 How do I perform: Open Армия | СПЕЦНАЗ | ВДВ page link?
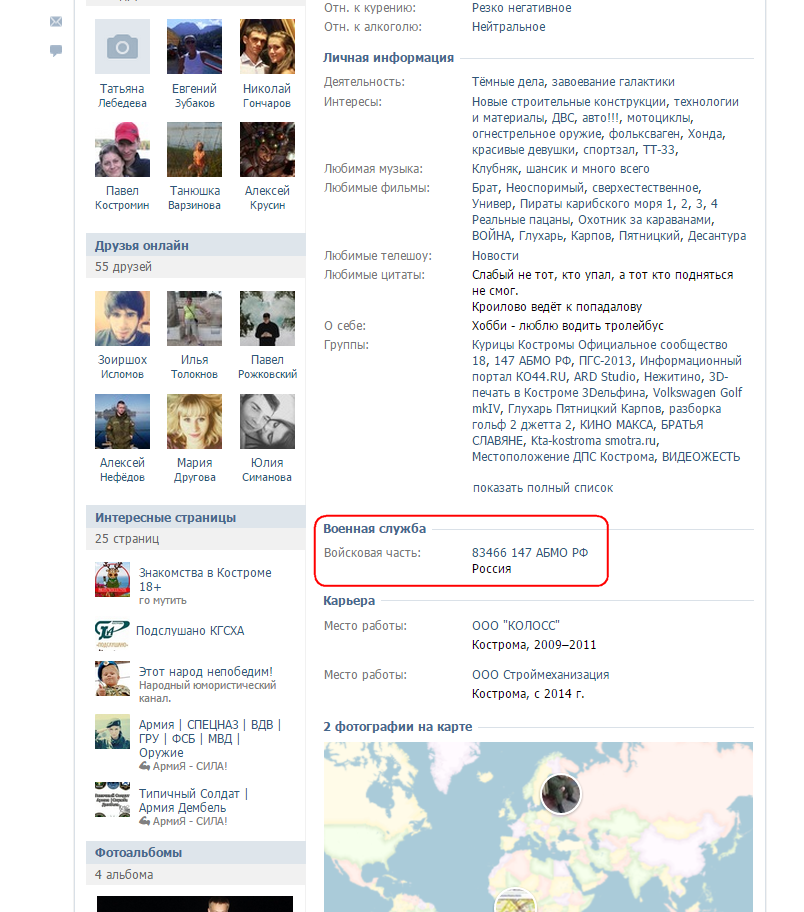tap(209, 739)
